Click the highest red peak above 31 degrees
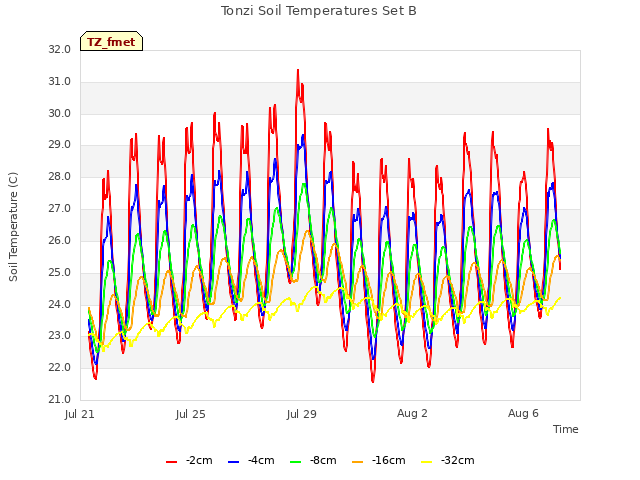Viewport: 640px width, 480px height. pos(298,71)
